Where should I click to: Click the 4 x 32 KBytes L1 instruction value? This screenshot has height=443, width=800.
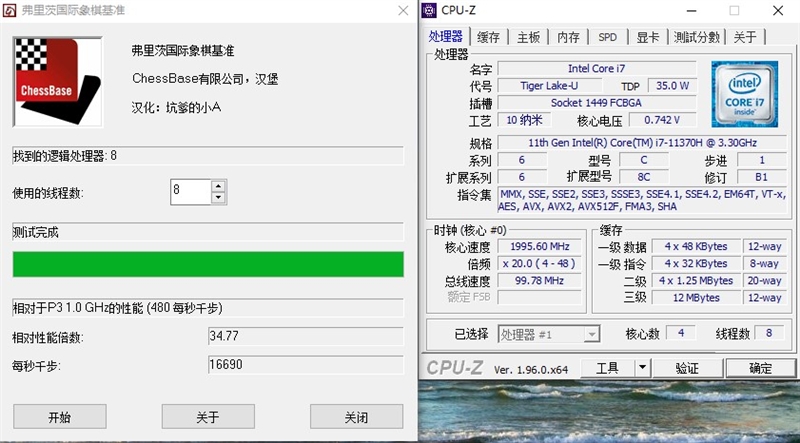click(696, 263)
